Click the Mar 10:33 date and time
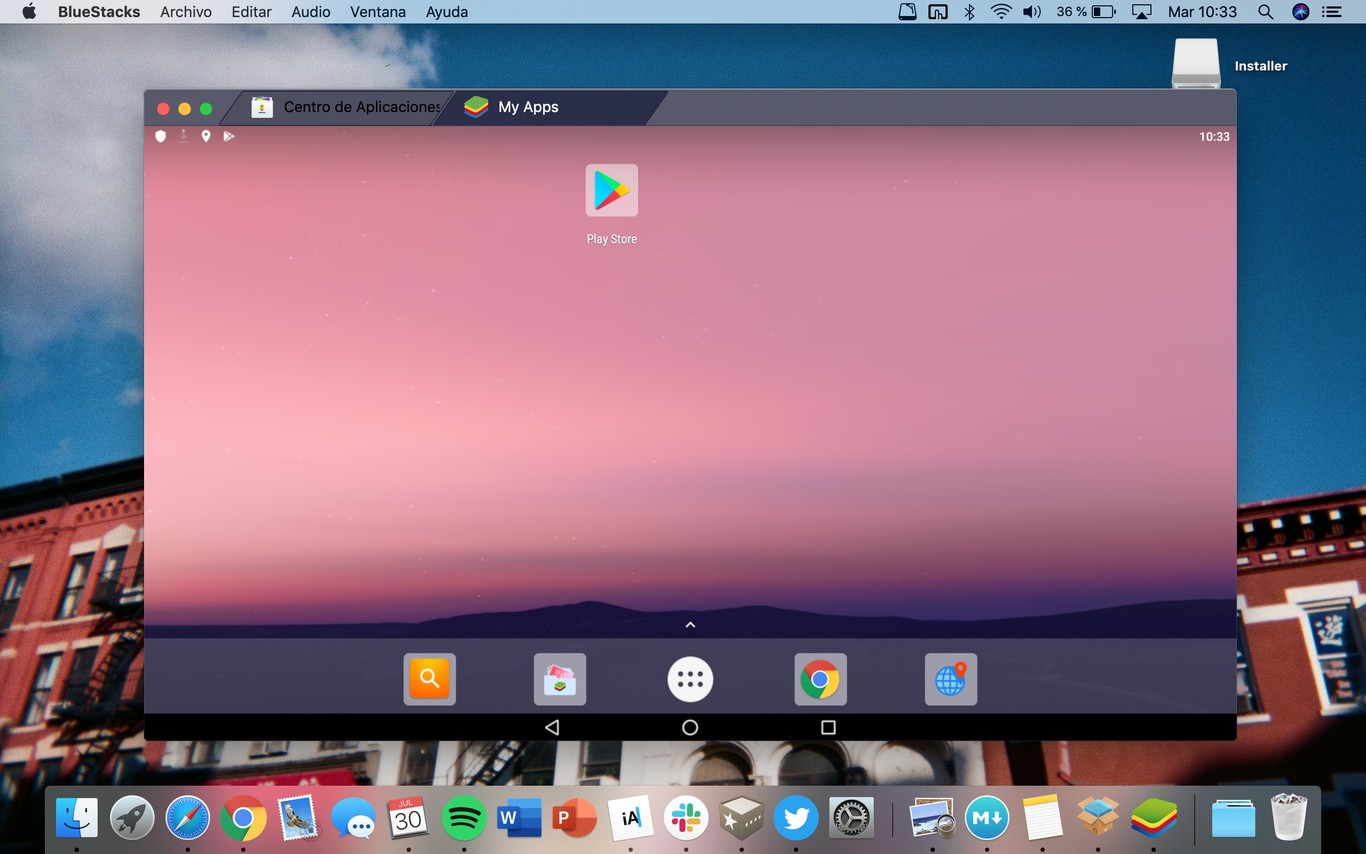 click(1203, 12)
